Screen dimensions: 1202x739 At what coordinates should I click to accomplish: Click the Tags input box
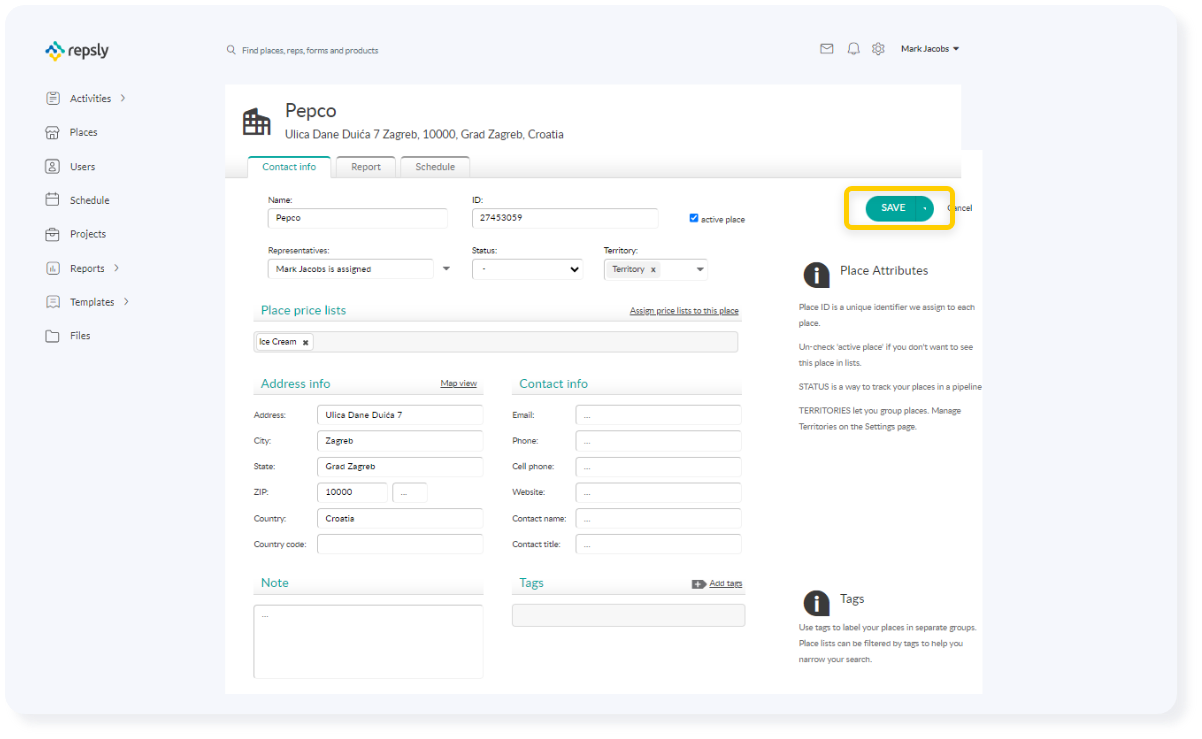(628, 615)
